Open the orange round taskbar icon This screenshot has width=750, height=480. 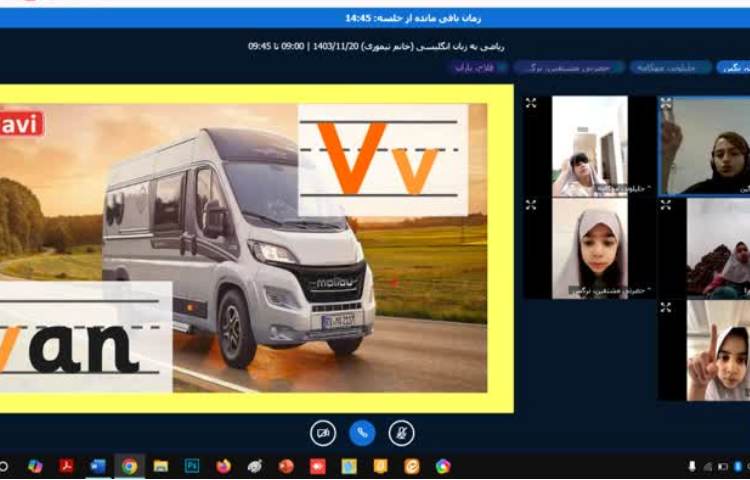pyautogui.click(x=412, y=466)
